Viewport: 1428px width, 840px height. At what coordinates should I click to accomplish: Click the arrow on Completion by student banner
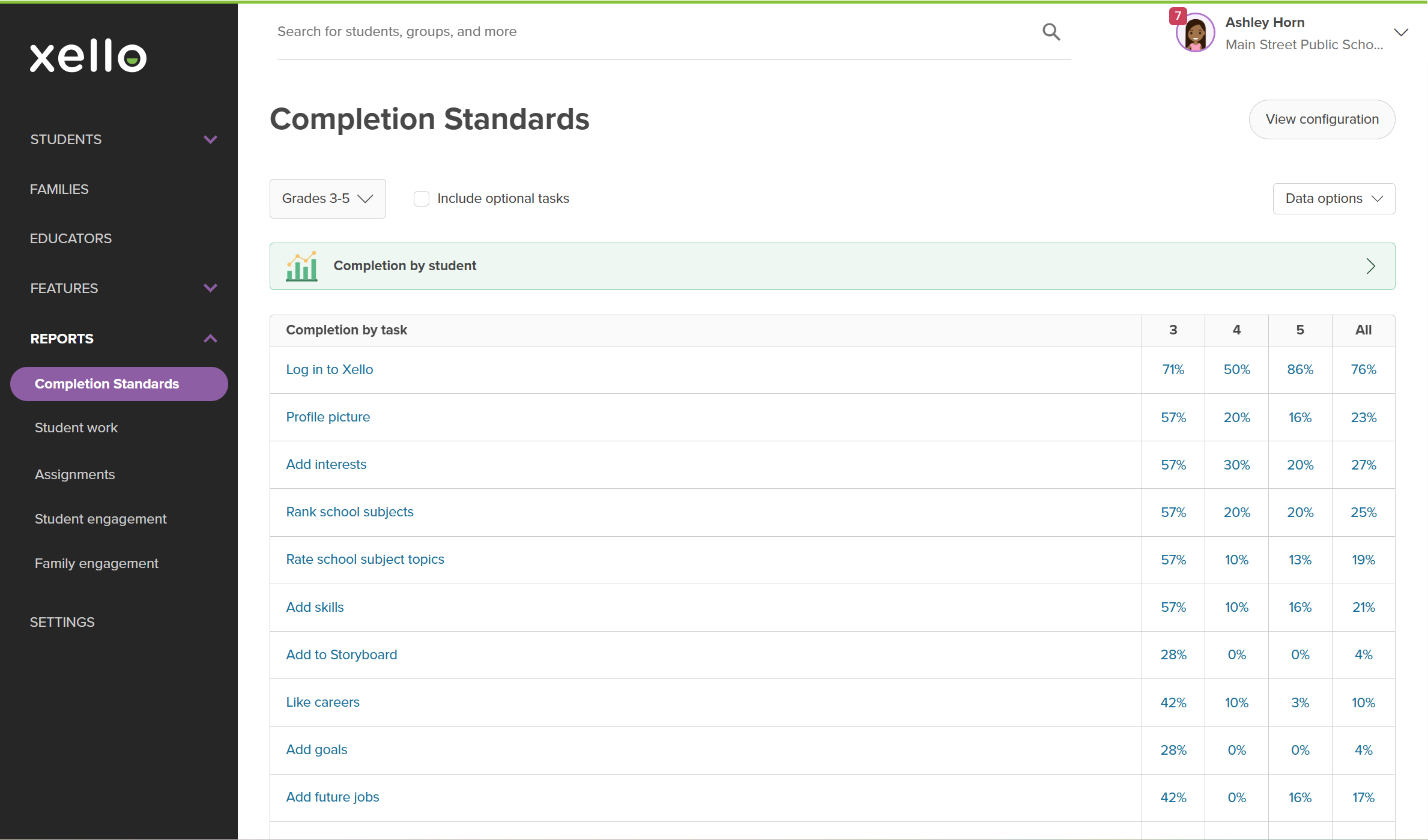click(1370, 266)
